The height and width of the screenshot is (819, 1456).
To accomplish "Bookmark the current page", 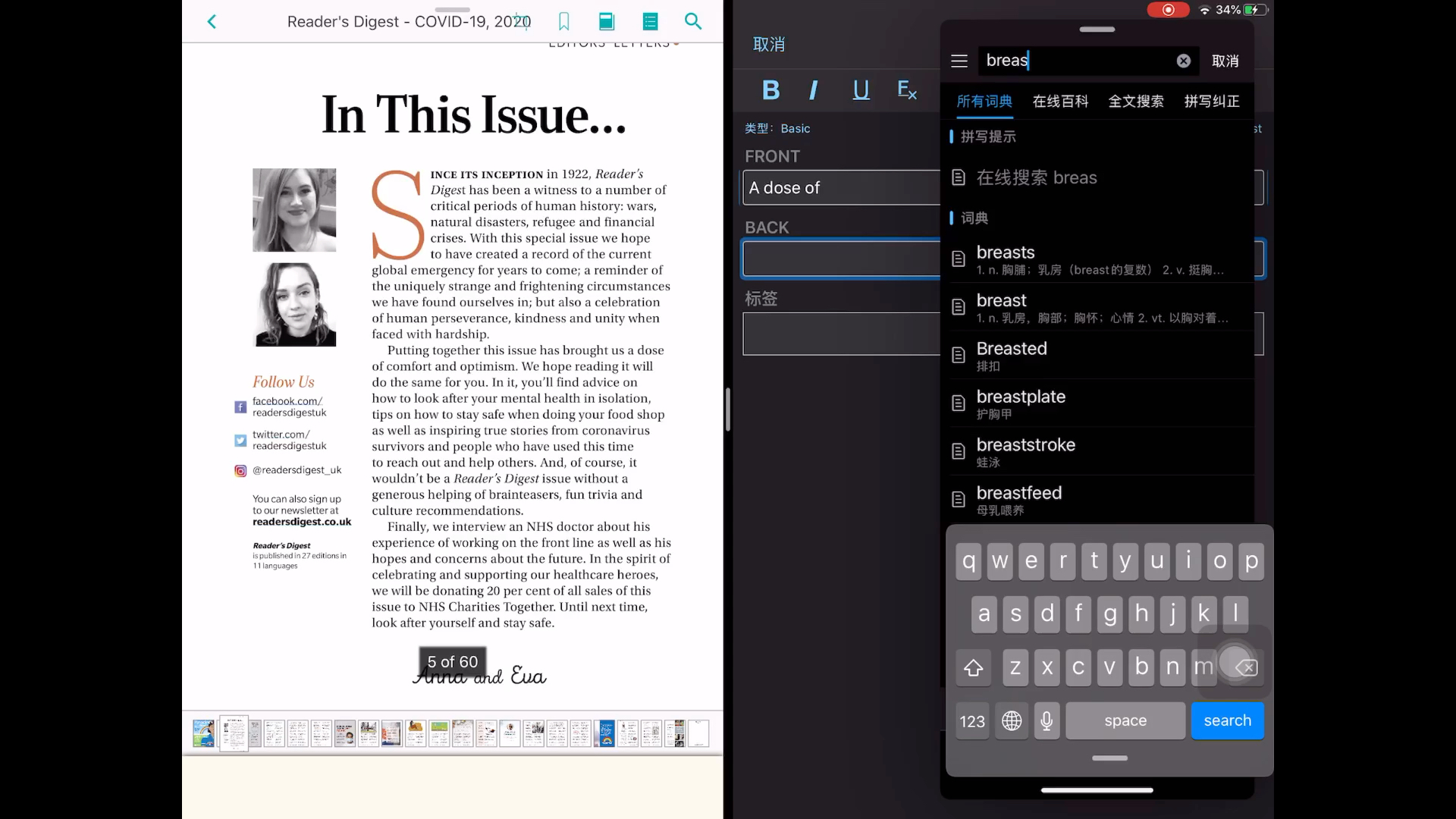I will (563, 22).
